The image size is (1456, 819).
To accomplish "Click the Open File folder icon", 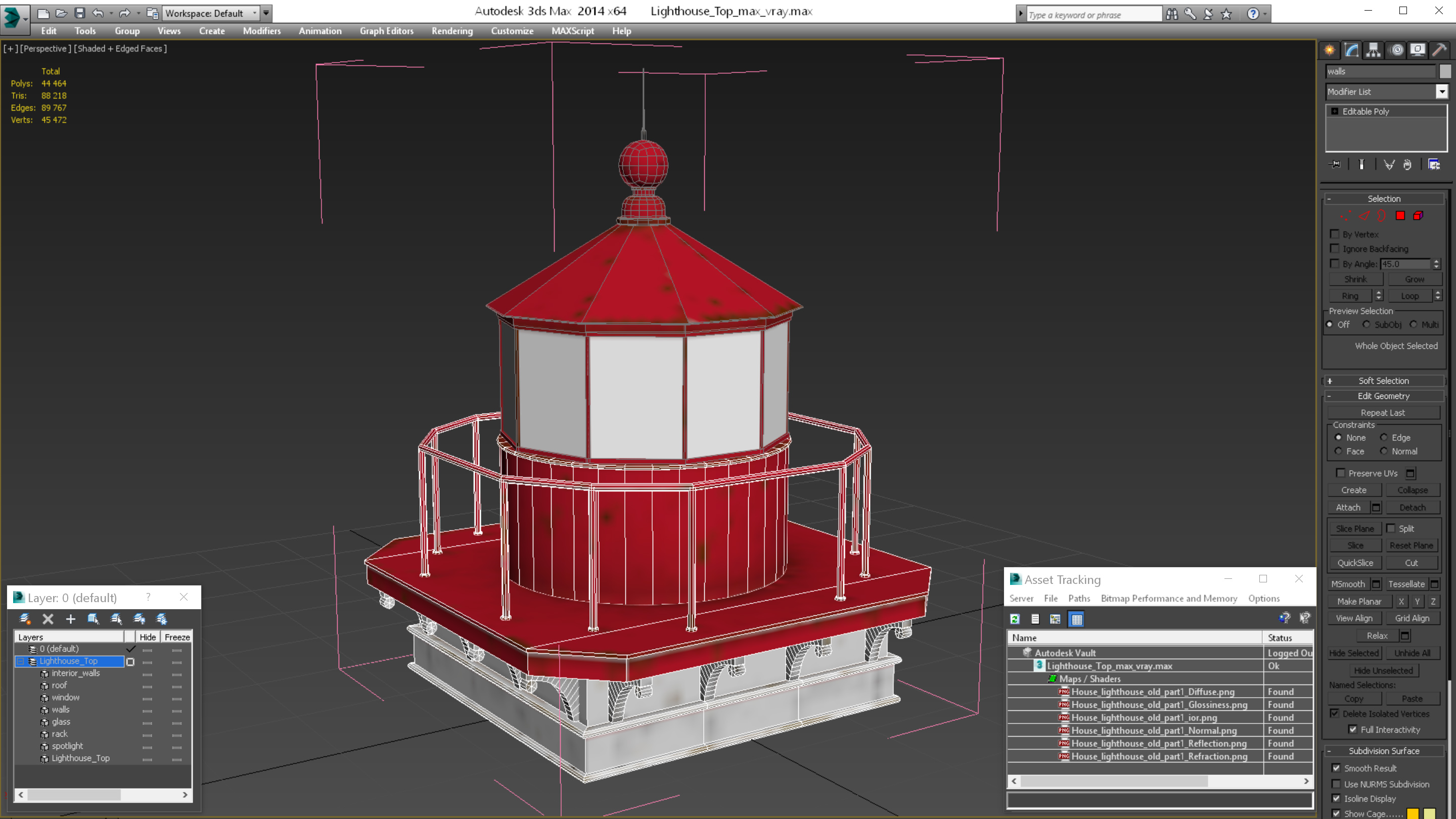I will (62, 13).
